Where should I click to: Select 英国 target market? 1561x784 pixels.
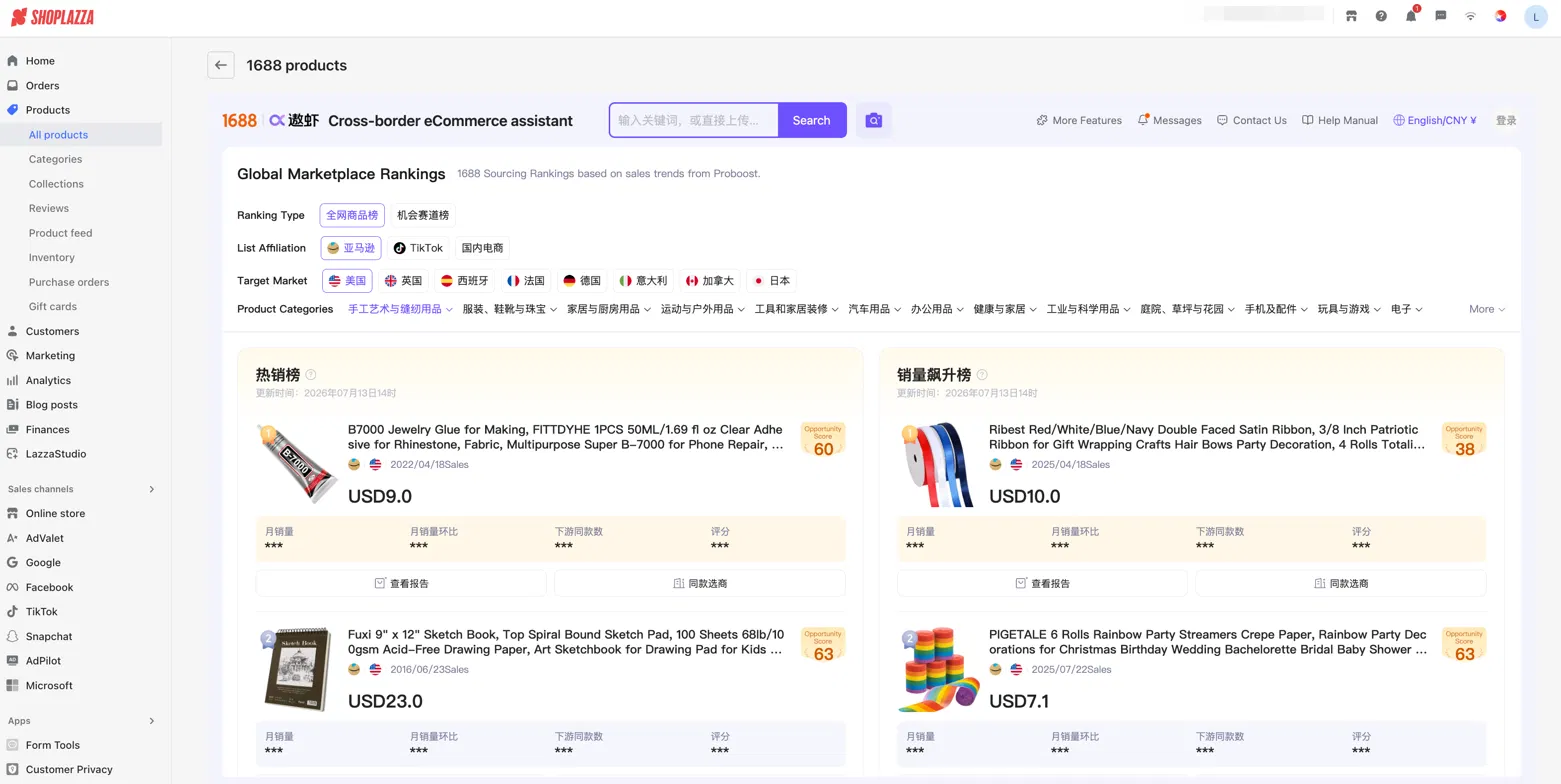[404, 281]
